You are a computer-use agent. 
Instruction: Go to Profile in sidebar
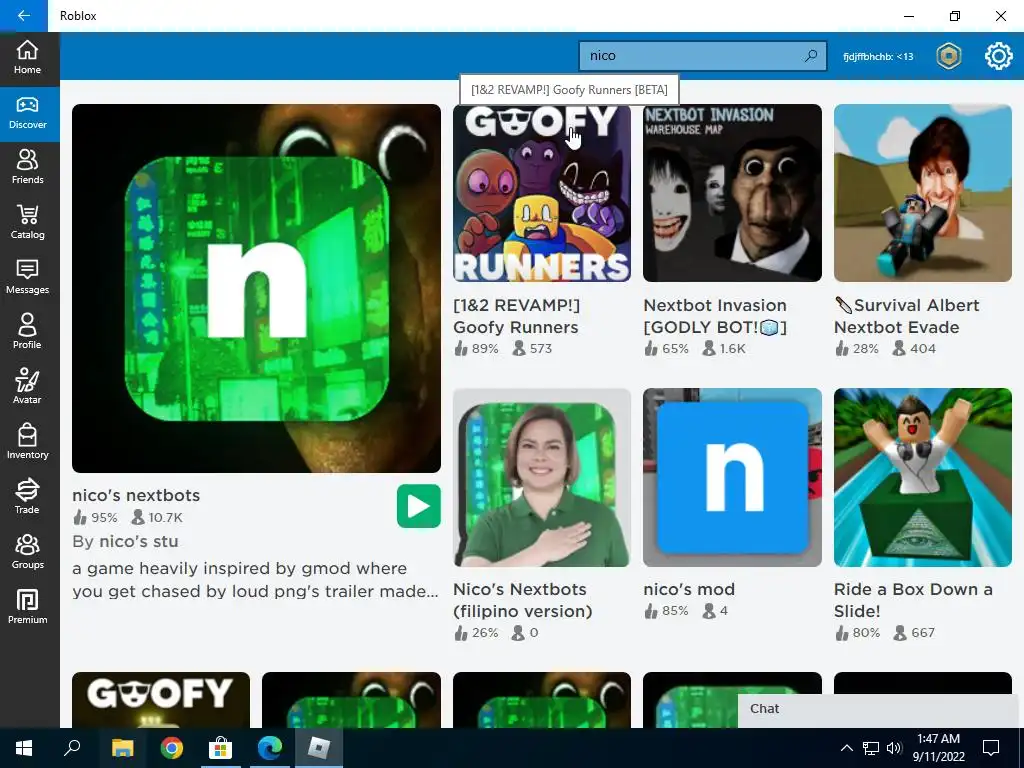[27, 333]
